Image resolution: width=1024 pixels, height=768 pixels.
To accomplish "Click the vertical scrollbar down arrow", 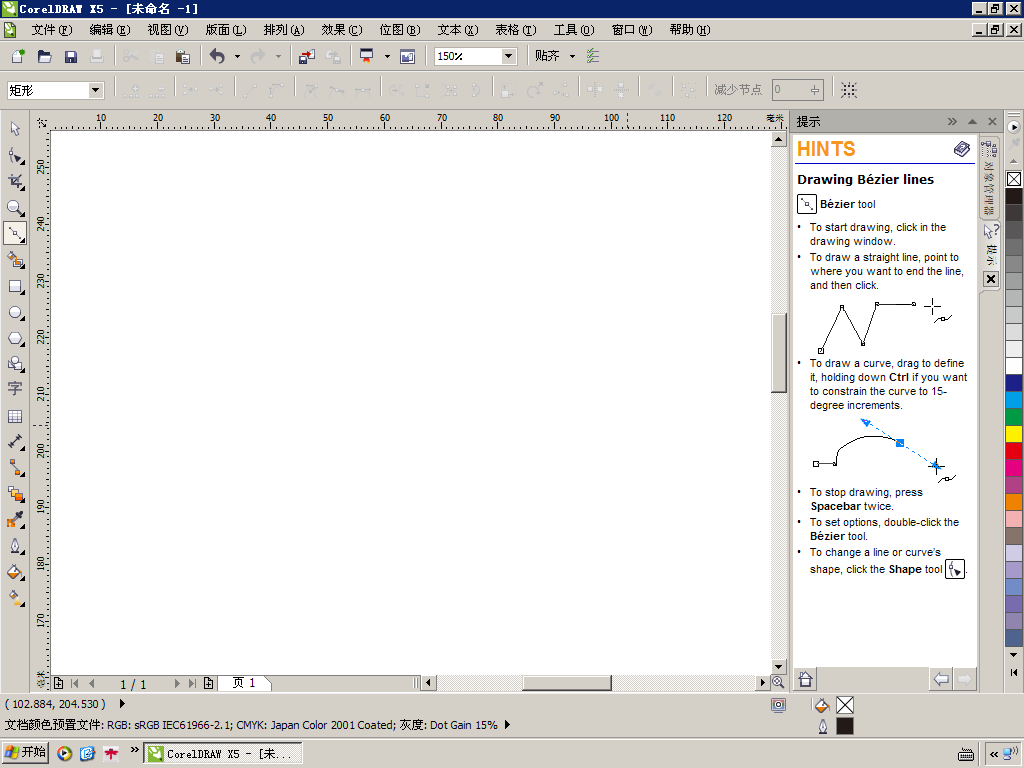I will click(778, 667).
